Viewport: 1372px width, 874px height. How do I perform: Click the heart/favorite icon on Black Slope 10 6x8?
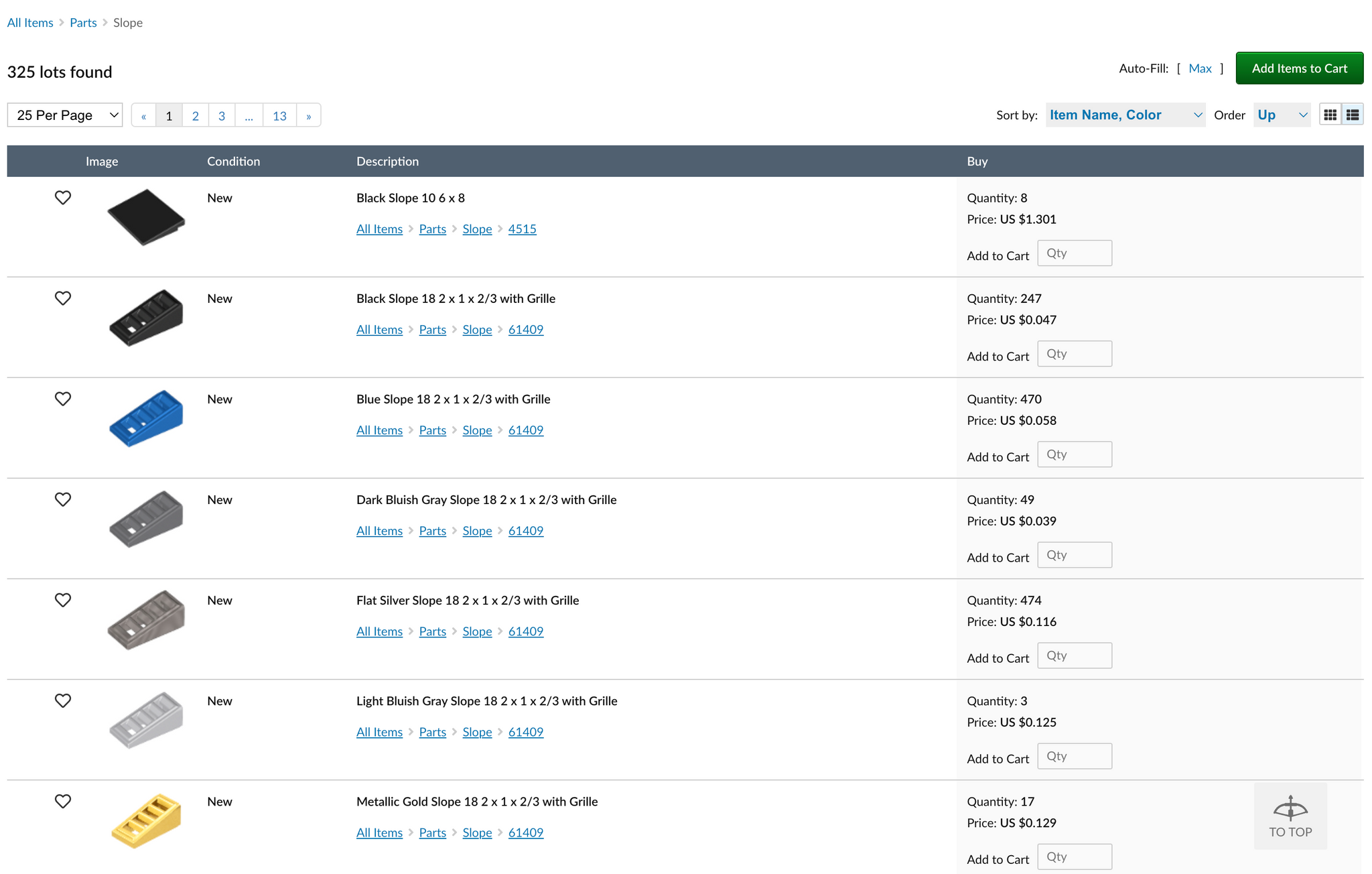(x=62, y=196)
